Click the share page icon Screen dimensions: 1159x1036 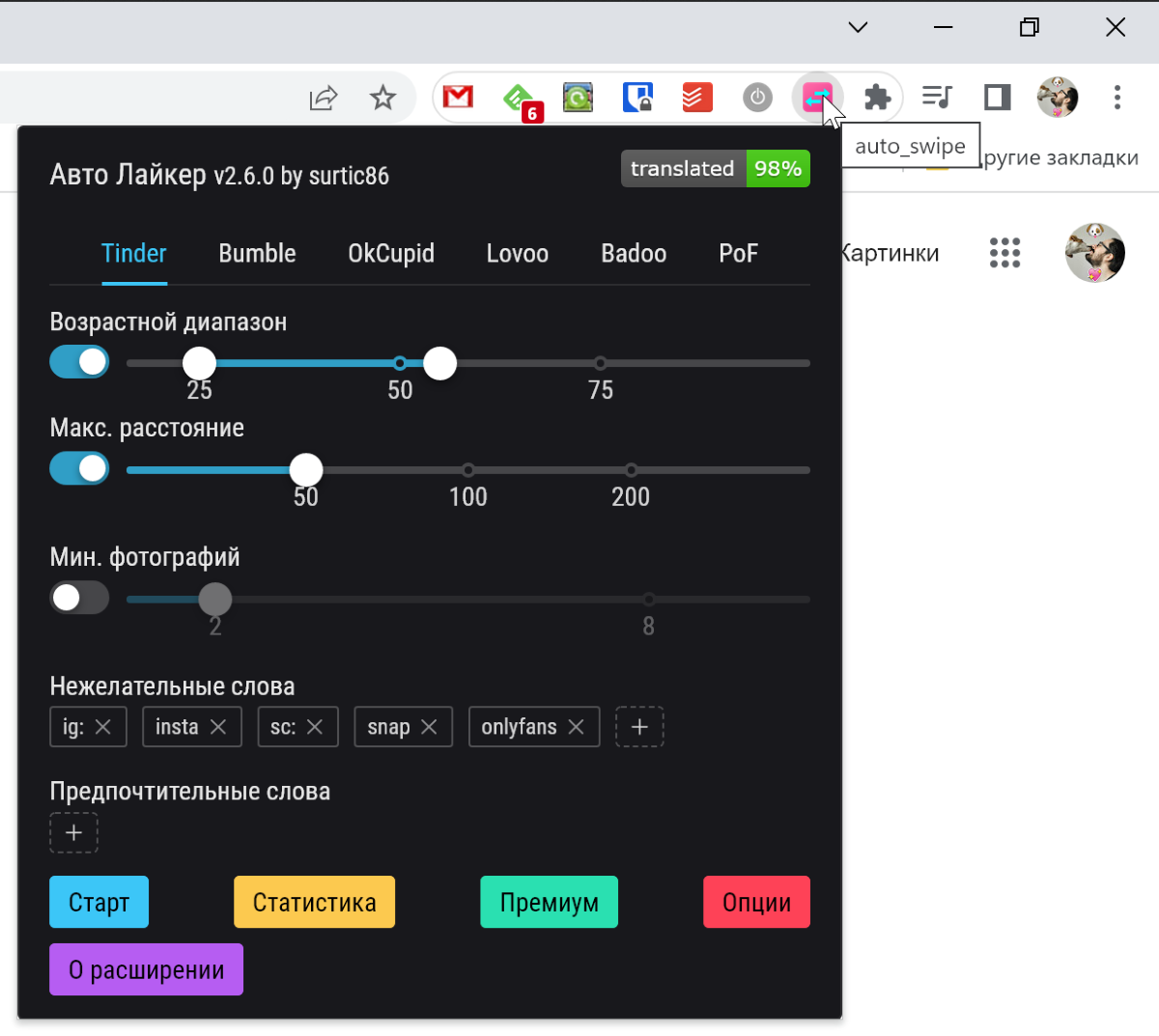[x=324, y=98]
